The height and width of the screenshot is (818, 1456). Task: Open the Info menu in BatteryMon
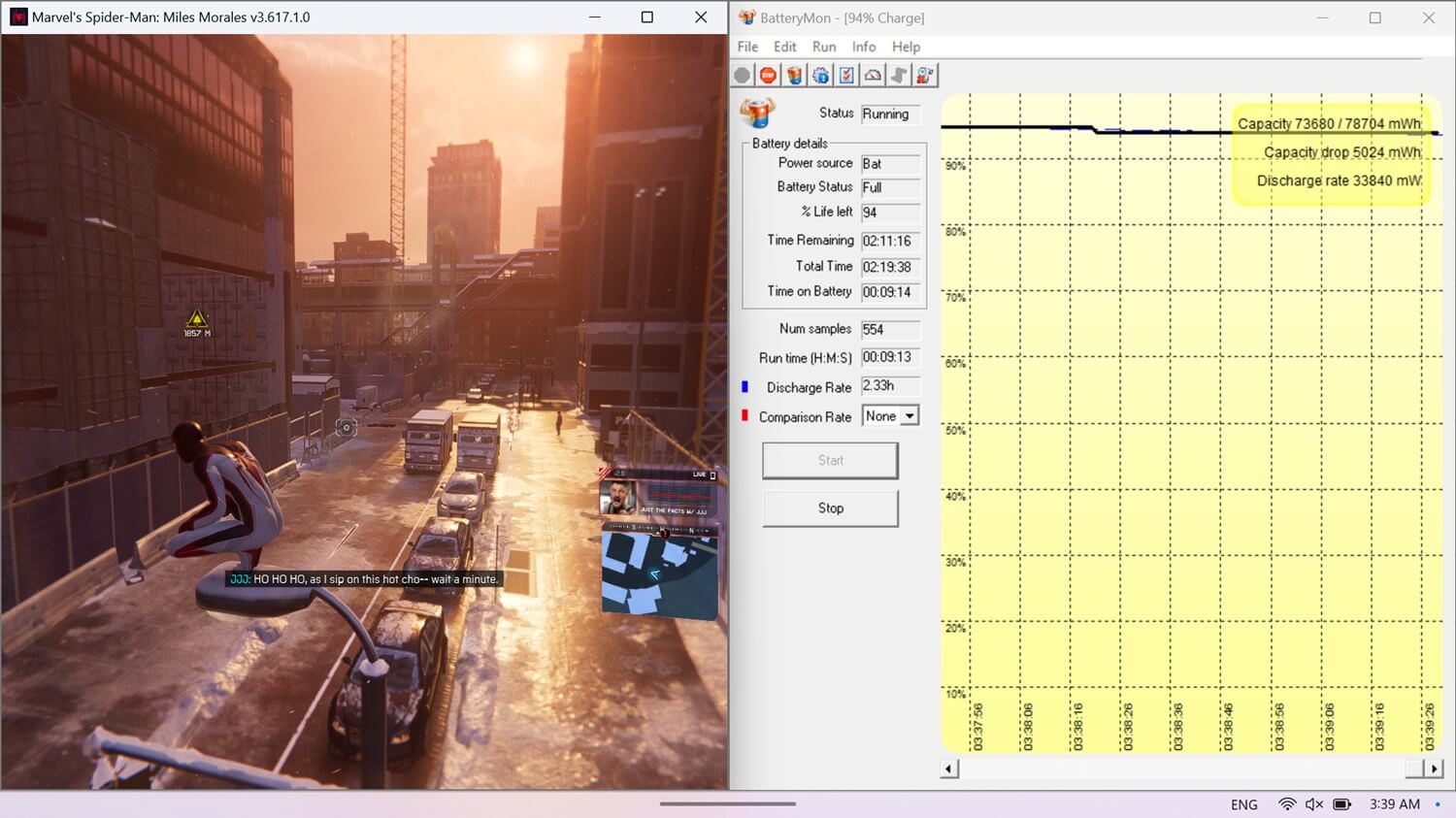[x=864, y=47]
